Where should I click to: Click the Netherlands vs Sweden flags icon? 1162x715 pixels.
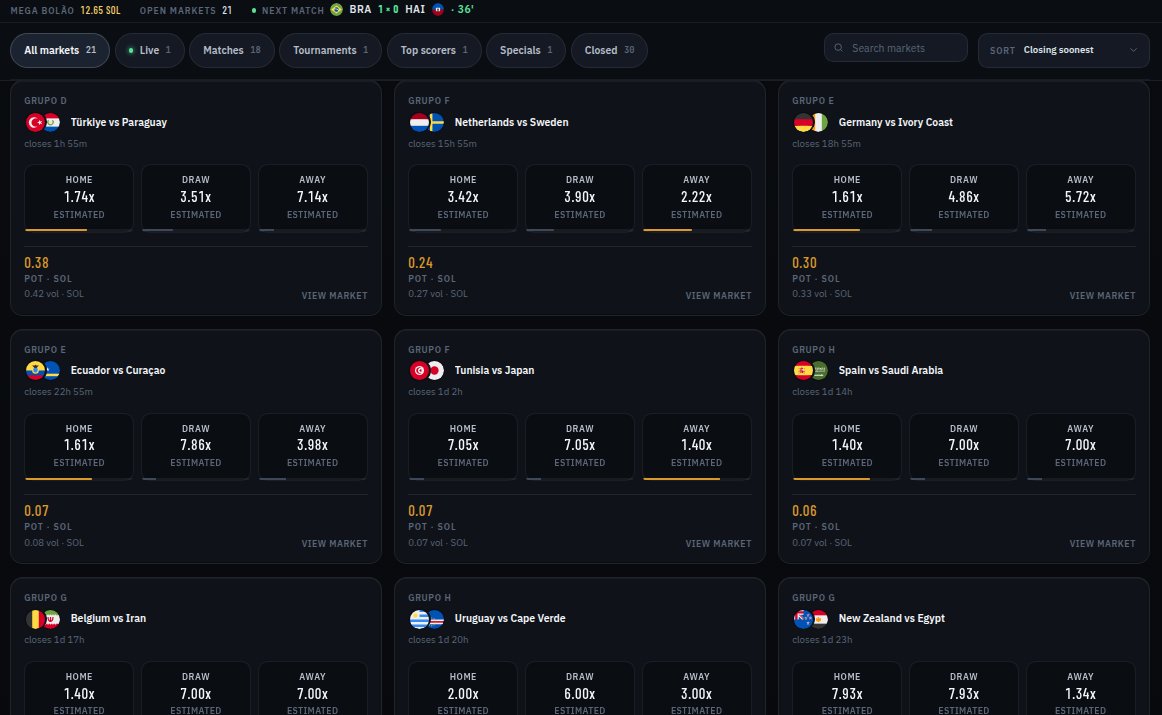427,122
